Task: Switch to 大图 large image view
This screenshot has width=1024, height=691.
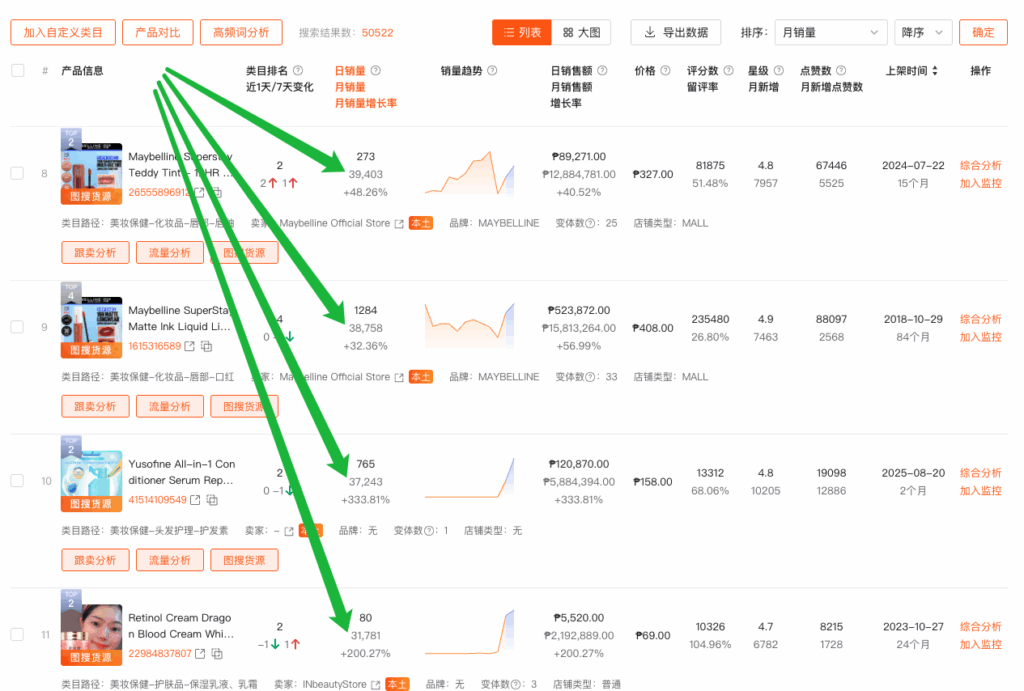Action: click(581, 33)
